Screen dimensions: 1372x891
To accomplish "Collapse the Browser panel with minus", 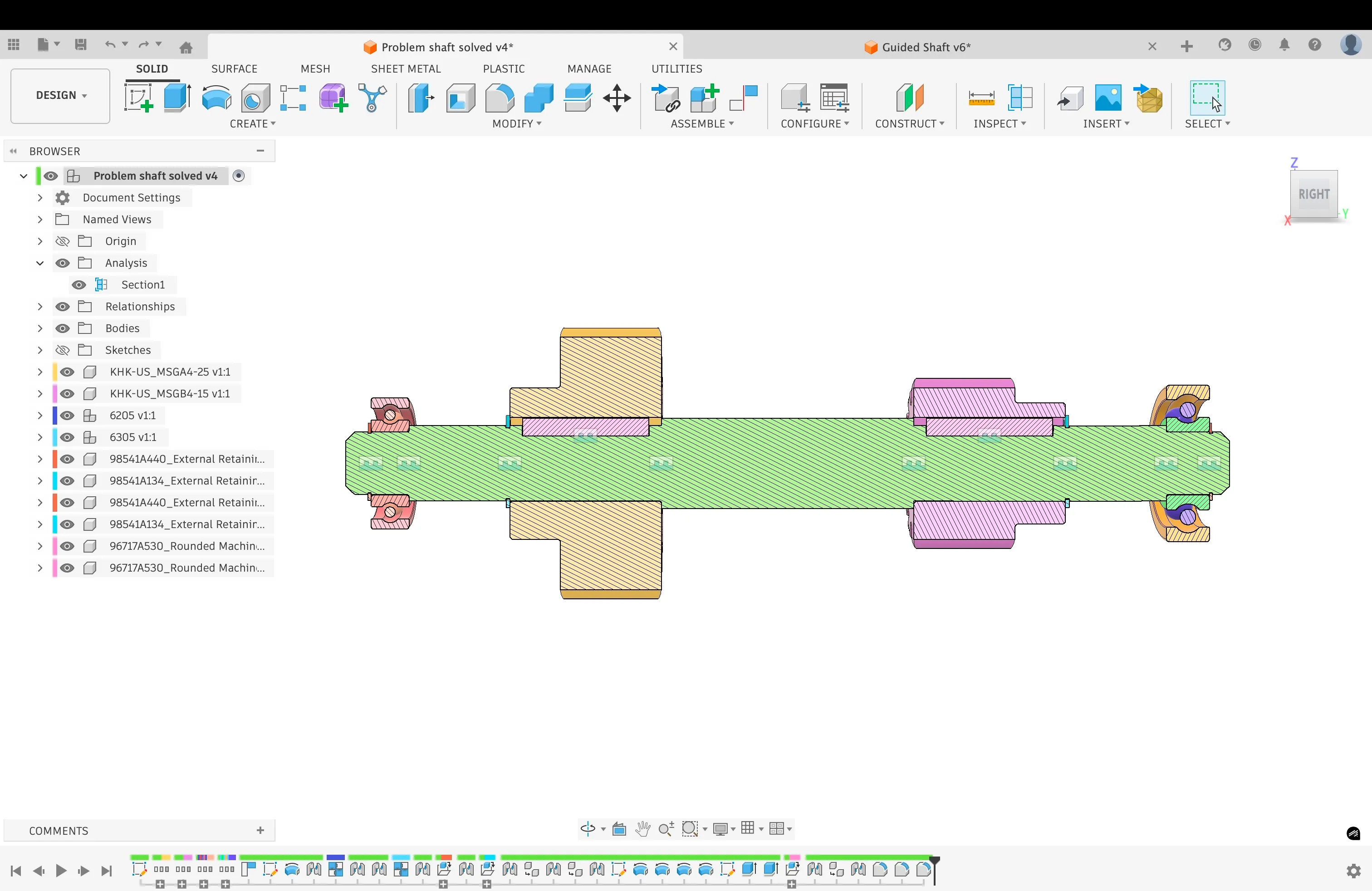I will click(260, 151).
